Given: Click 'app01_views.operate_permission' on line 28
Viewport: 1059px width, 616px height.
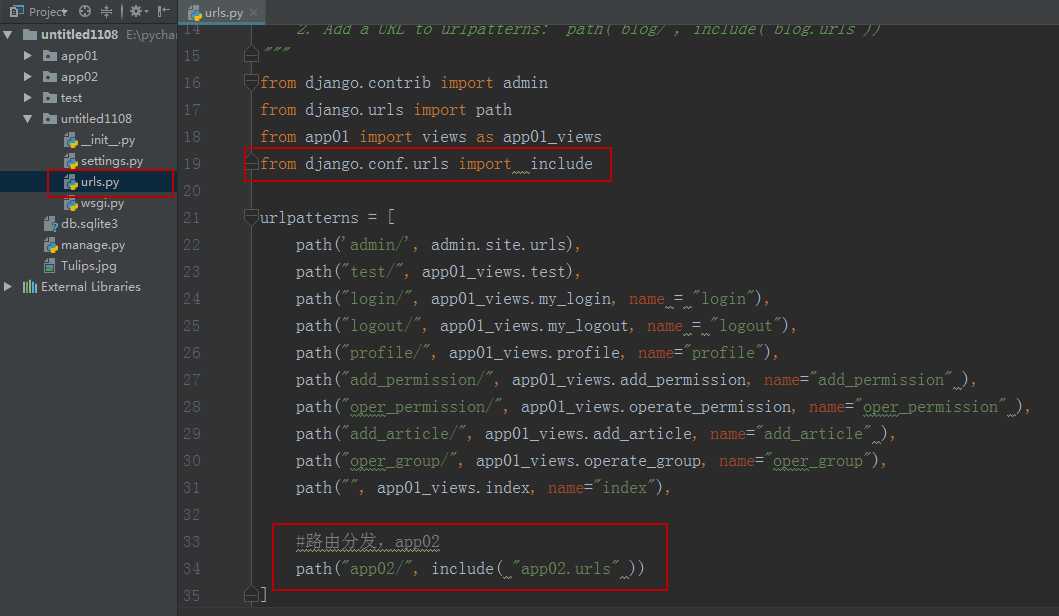Looking at the screenshot, I should (x=656, y=407).
